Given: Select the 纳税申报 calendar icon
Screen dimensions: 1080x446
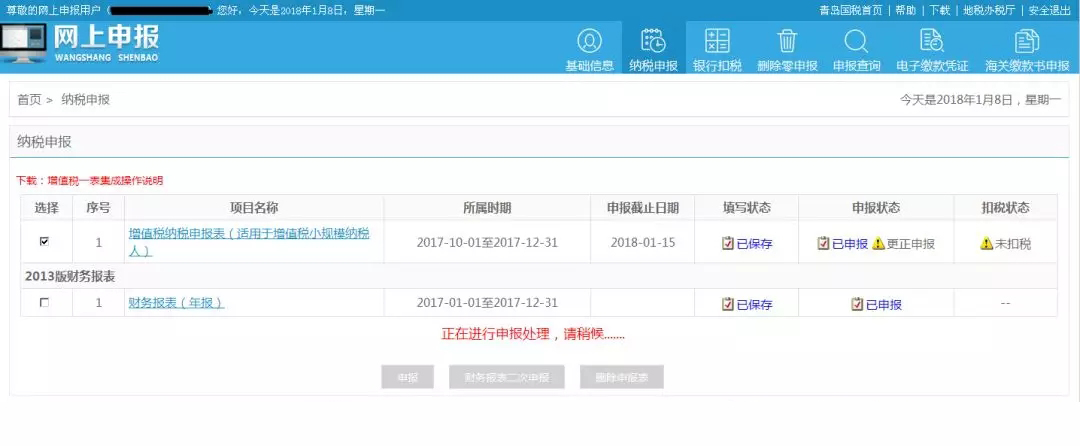Looking at the screenshot, I should (x=653, y=41).
